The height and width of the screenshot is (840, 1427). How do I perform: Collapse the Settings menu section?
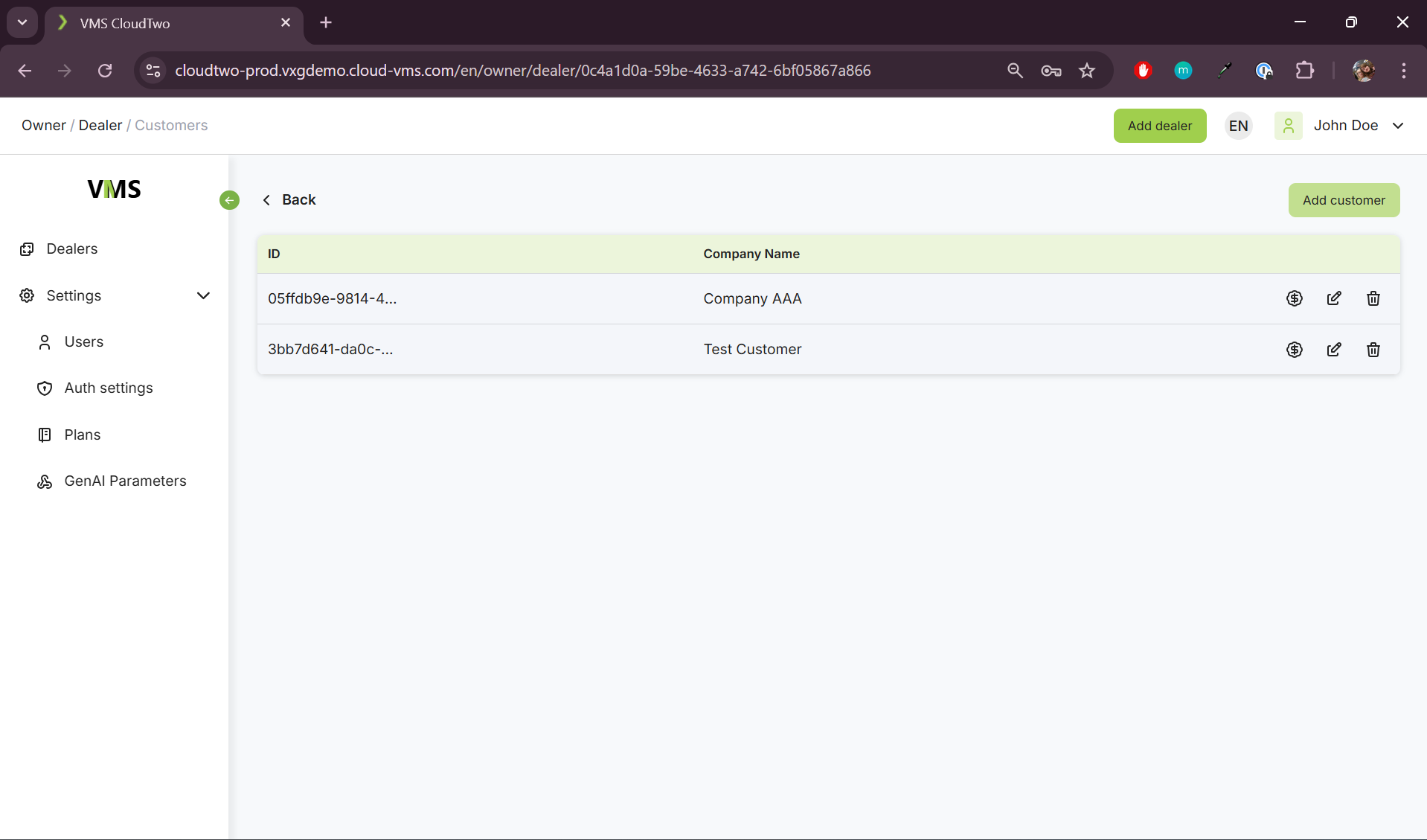(x=203, y=295)
